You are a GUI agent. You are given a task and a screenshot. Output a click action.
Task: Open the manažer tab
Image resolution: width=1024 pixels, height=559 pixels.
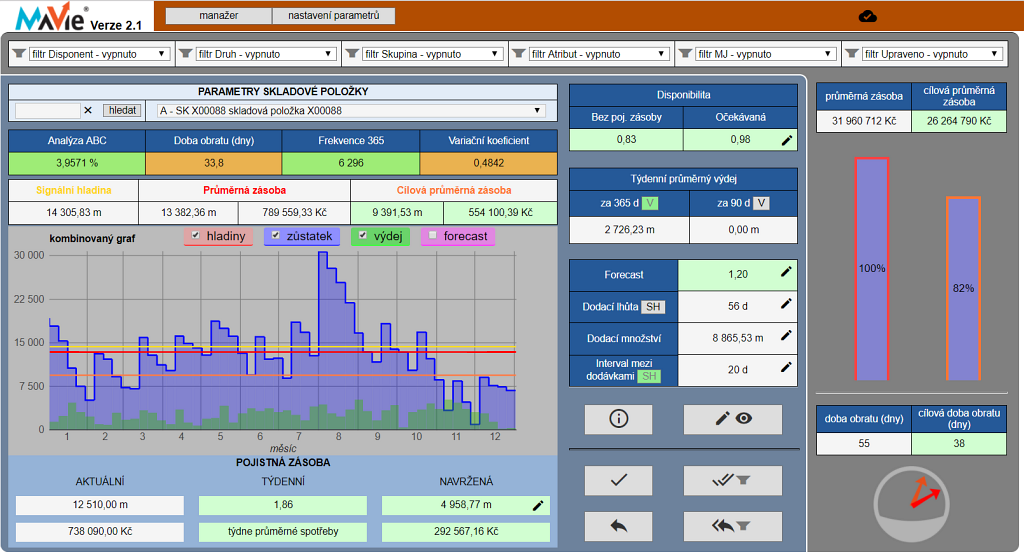click(219, 15)
